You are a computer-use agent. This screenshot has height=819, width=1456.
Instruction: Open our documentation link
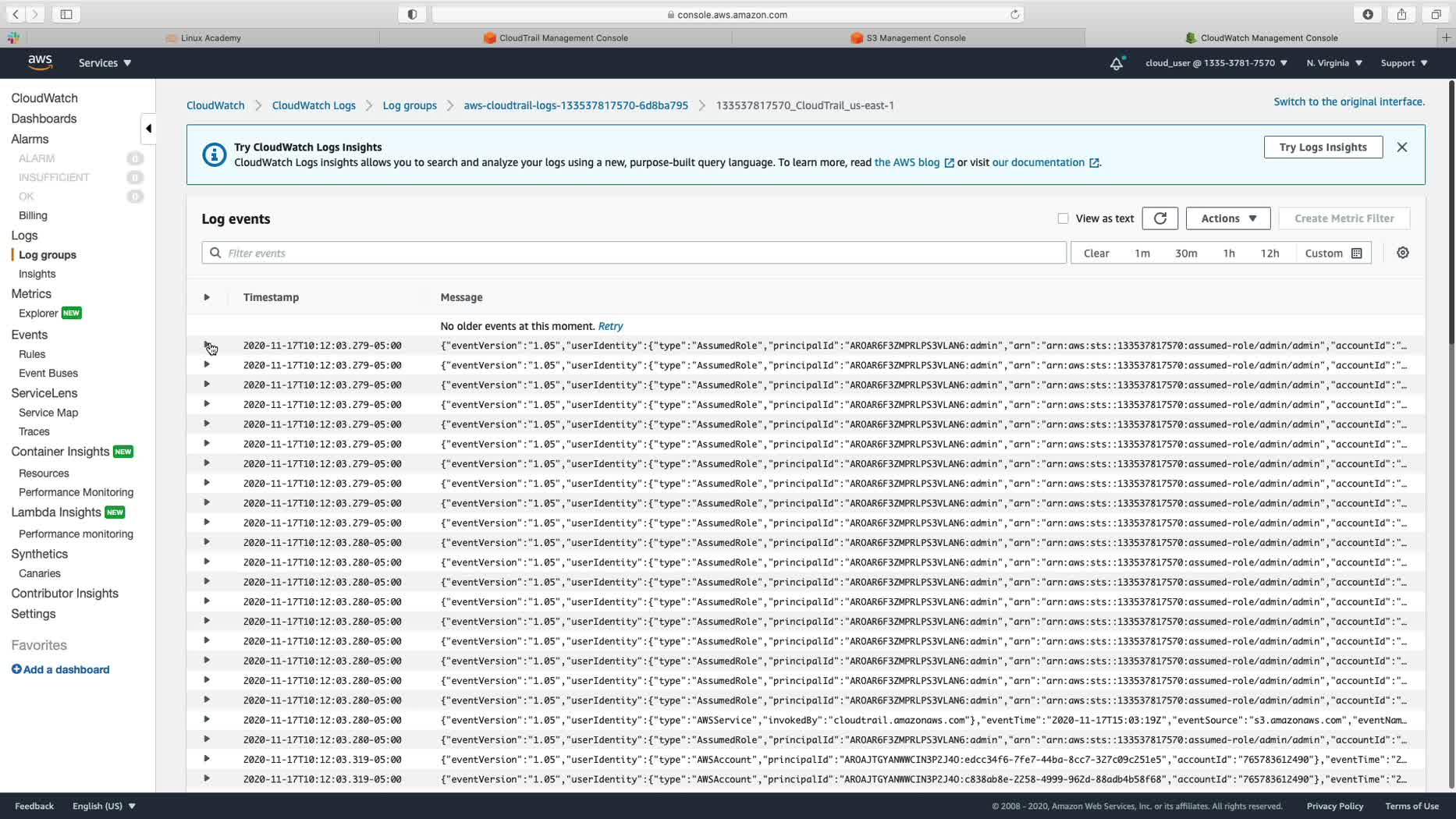click(1046, 162)
